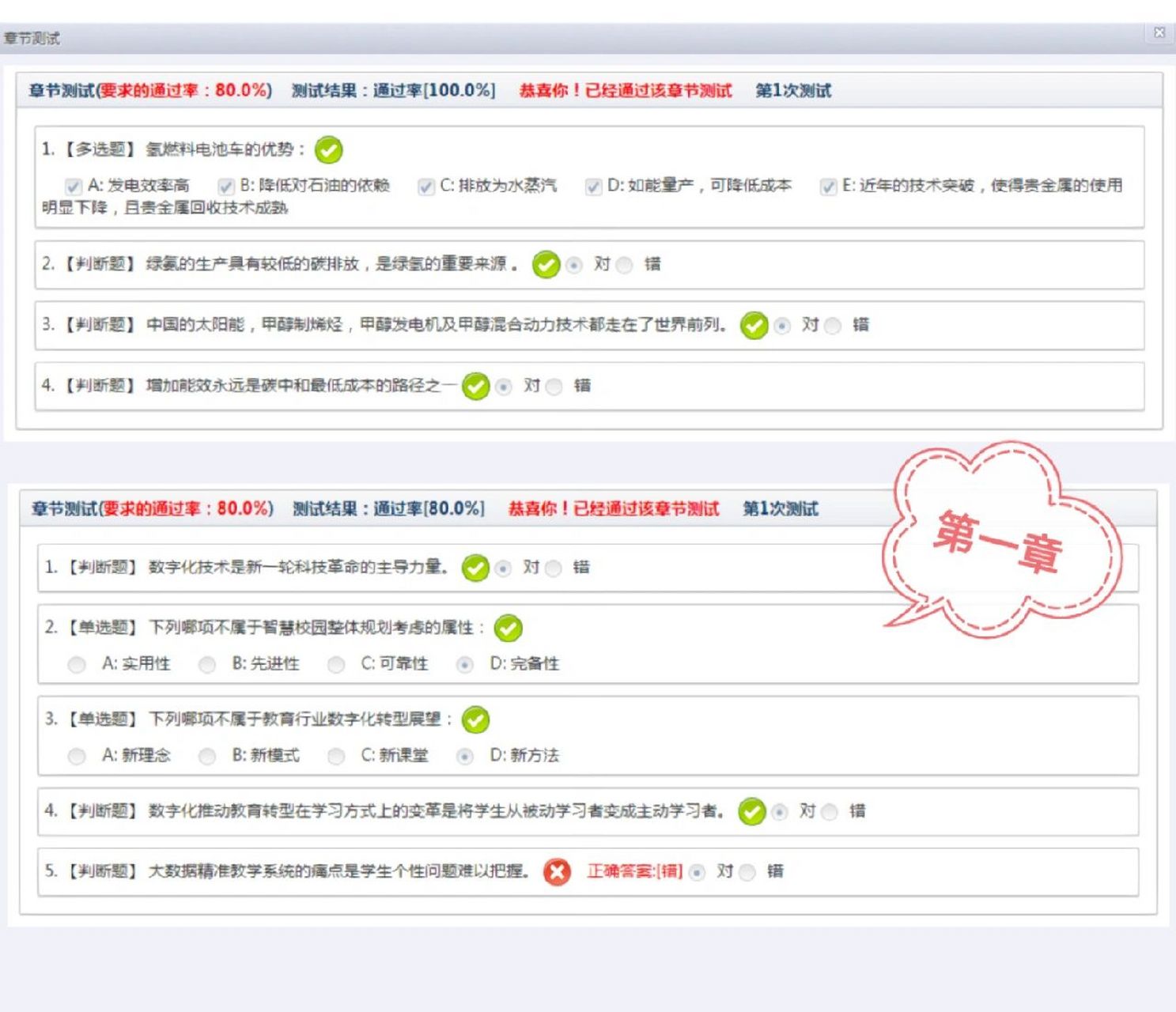The height and width of the screenshot is (1012, 1176).
Task: Choose option B: 新模式
Action: pyautogui.click(x=207, y=757)
